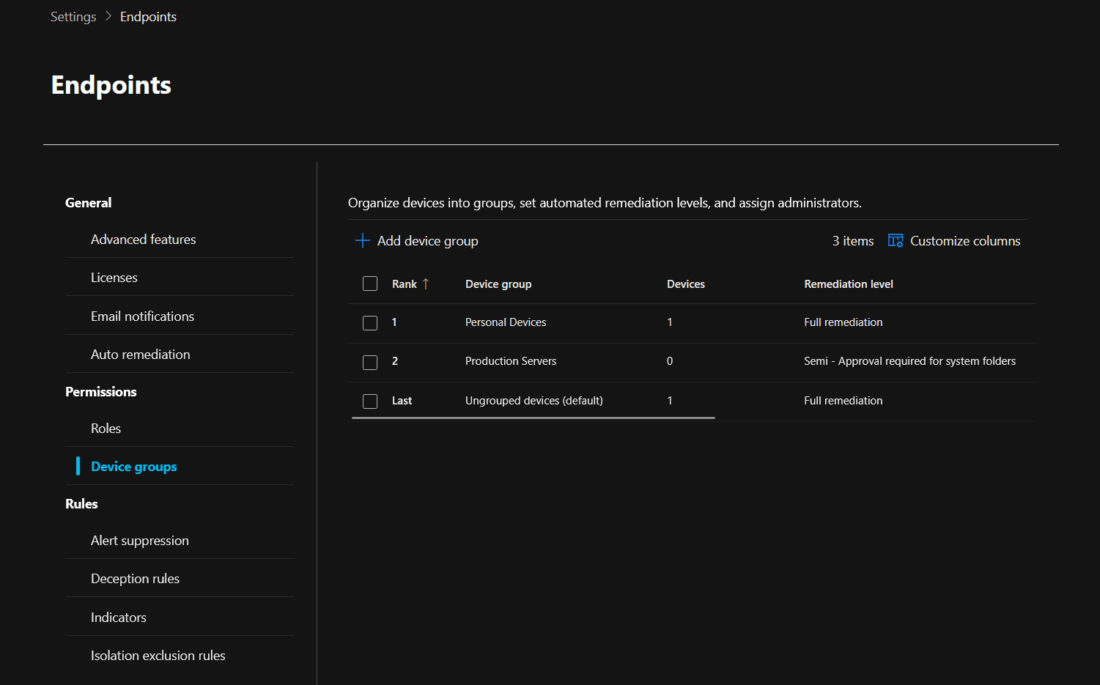Click the Permissions section heading
1100x685 pixels.
point(101,392)
